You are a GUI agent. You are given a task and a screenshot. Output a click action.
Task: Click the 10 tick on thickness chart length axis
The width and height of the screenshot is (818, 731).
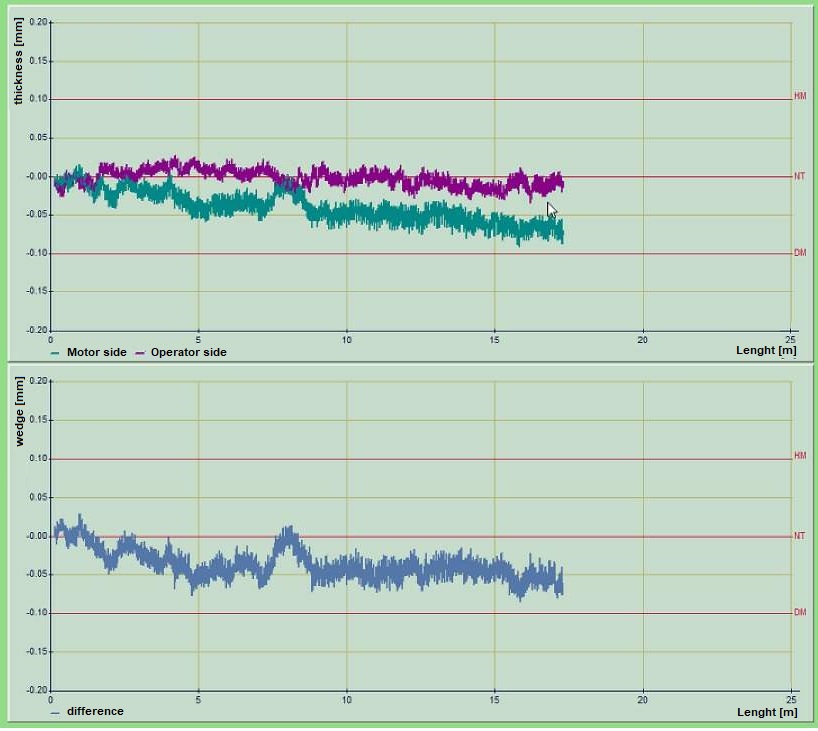[346, 339]
